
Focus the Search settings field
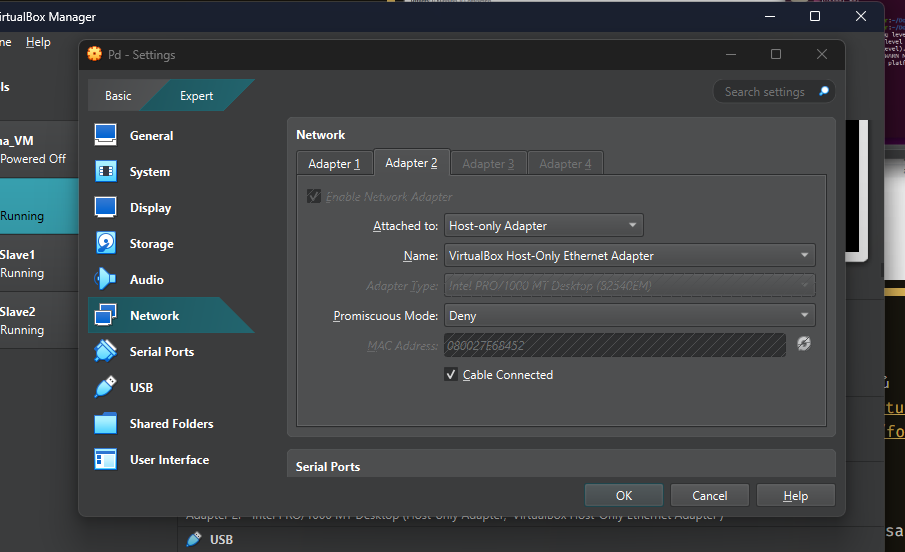[x=766, y=92]
